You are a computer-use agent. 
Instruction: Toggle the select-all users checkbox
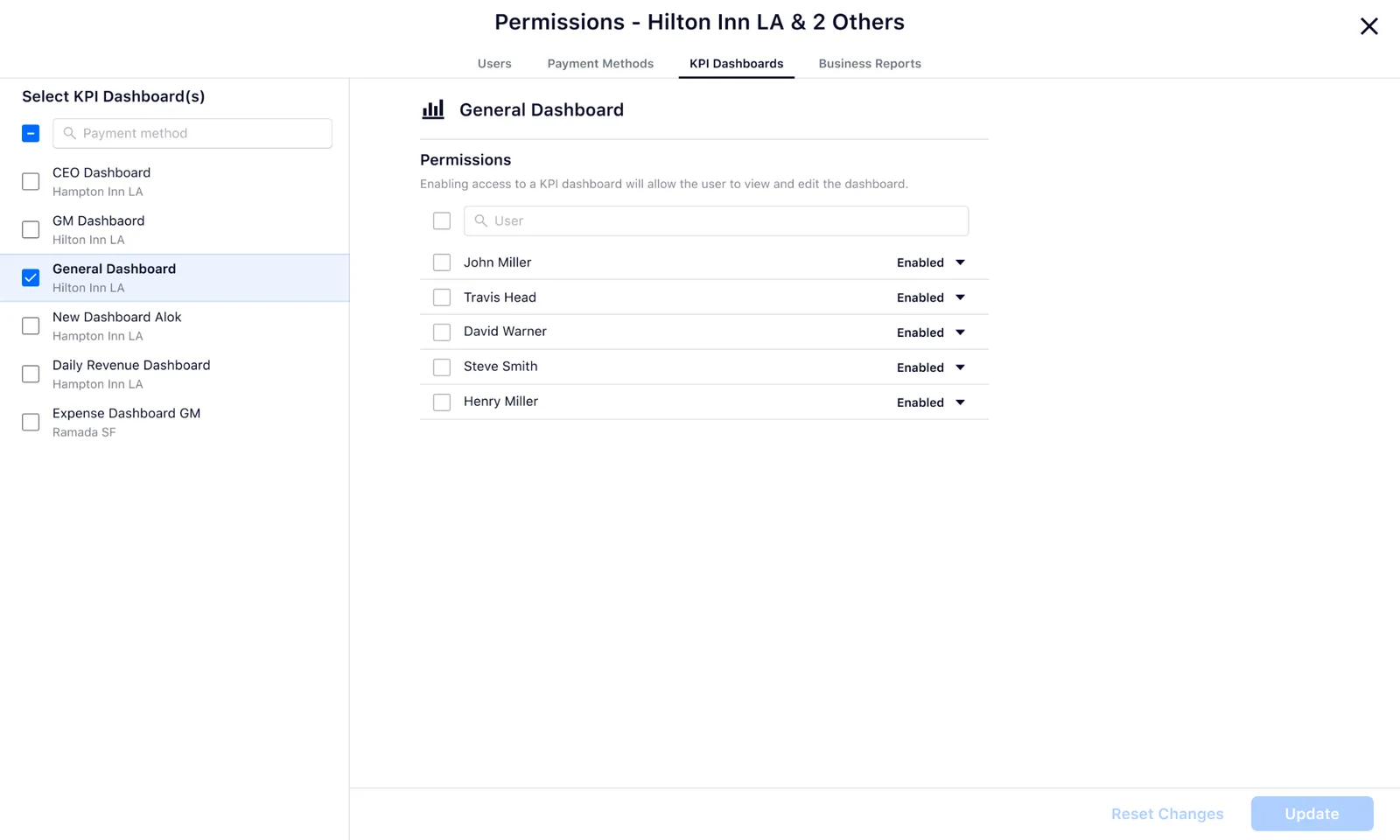click(x=442, y=220)
